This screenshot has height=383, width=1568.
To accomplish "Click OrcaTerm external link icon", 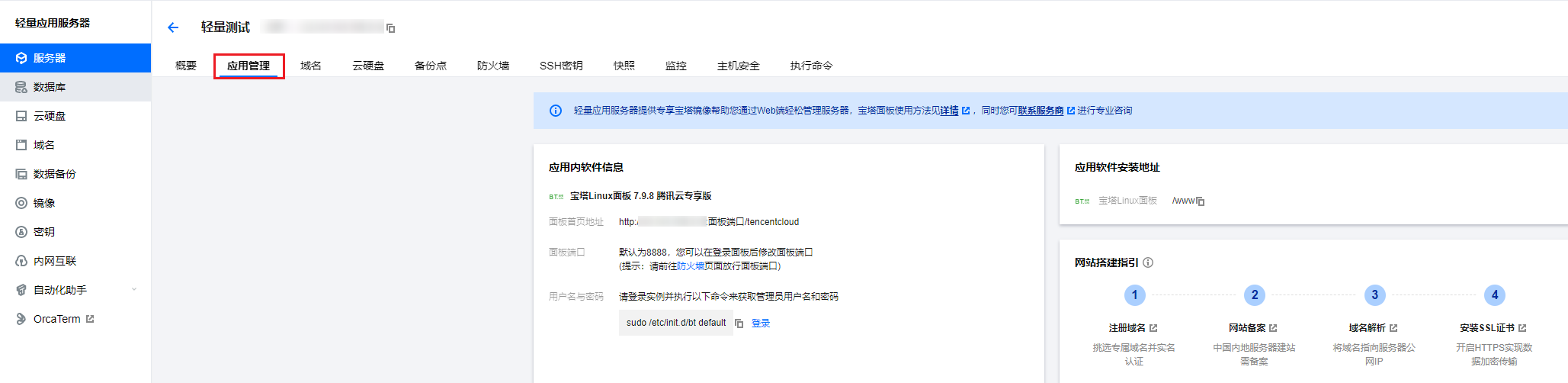I will click(90, 319).
